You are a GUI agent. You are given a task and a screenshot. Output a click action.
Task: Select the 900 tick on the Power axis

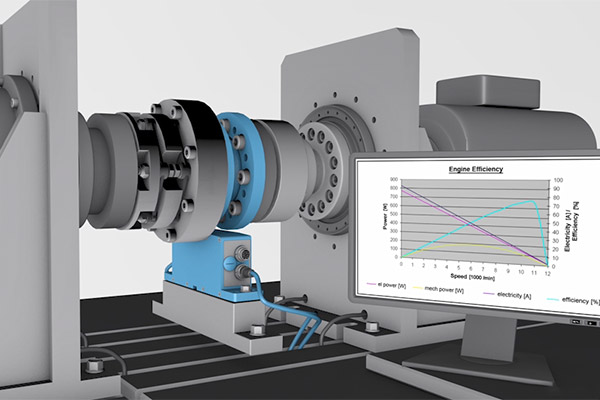(393, 180)
